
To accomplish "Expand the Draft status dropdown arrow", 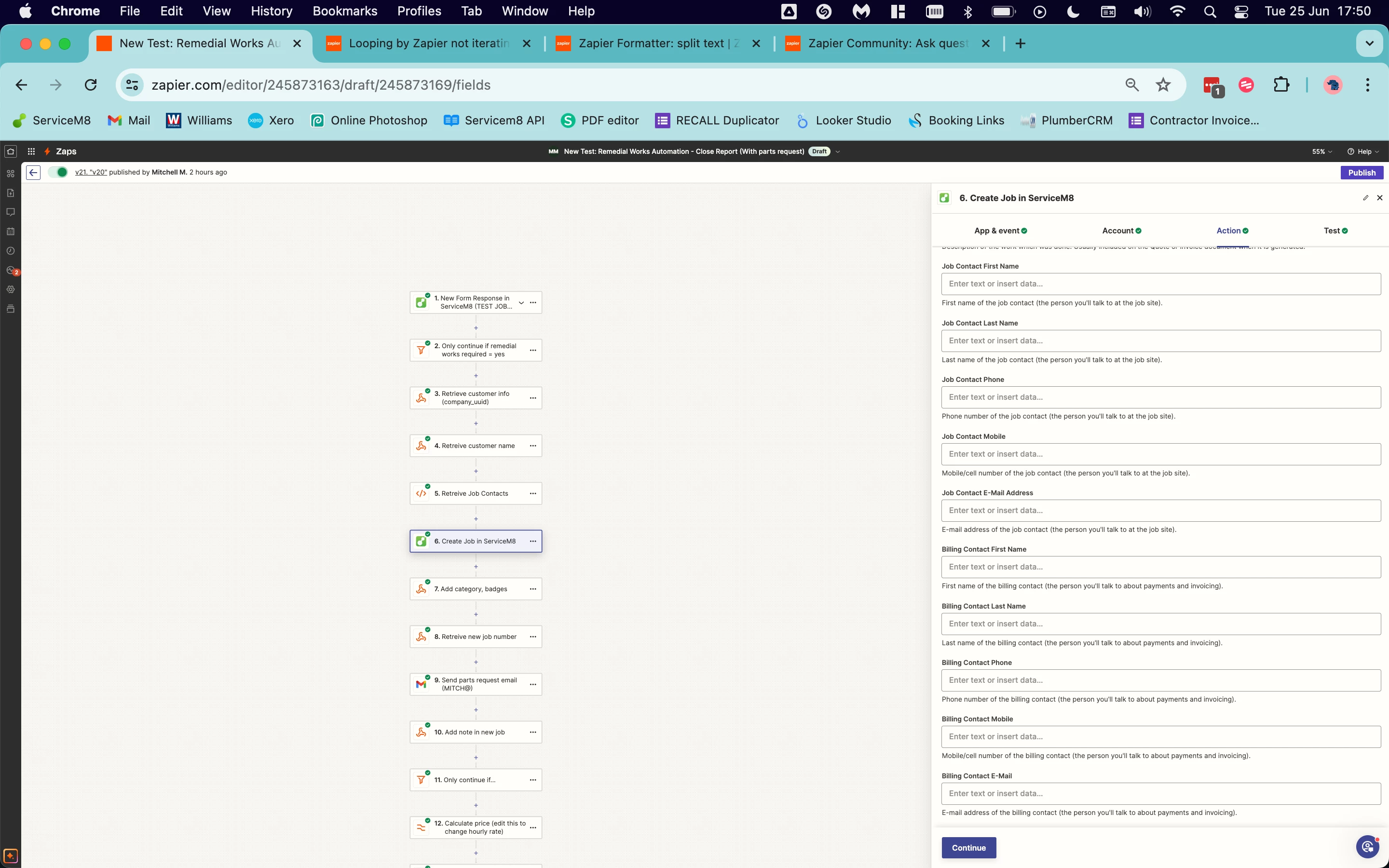I will point(837,151).
